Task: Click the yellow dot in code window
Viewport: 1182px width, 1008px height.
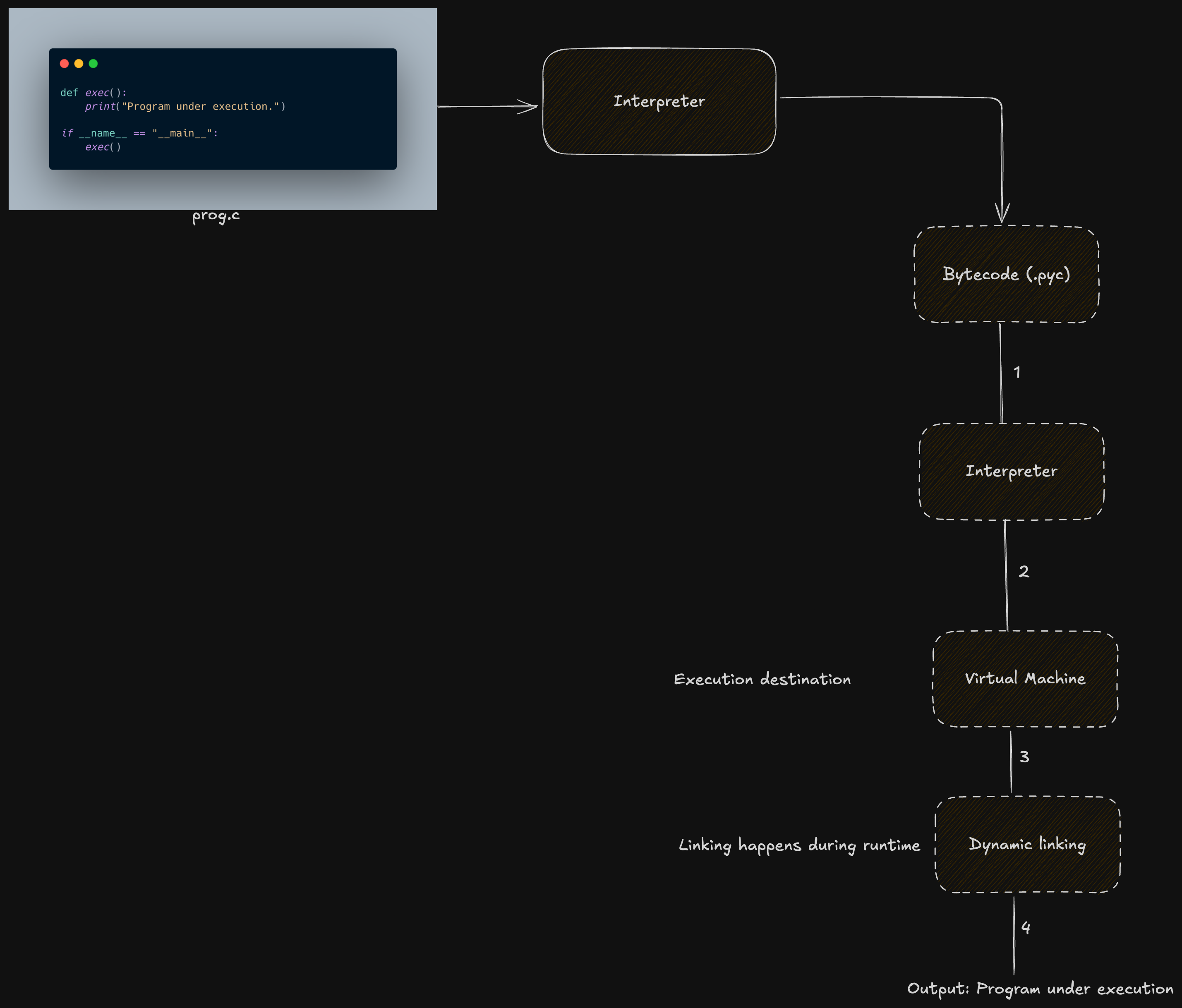Action: (x=79, y=63)
